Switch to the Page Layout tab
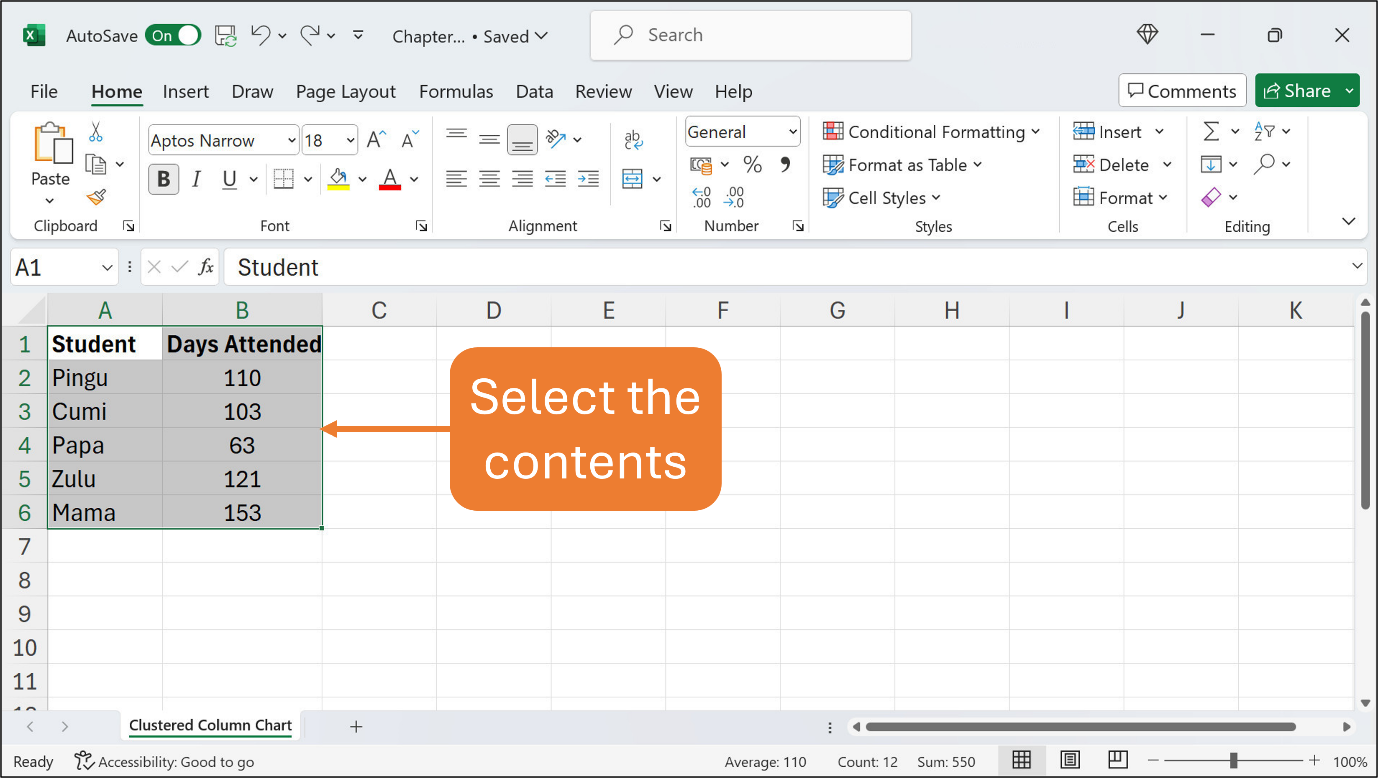Viewport: 1378px width, 778px height. pyautogui.click(x=346, y=91)
